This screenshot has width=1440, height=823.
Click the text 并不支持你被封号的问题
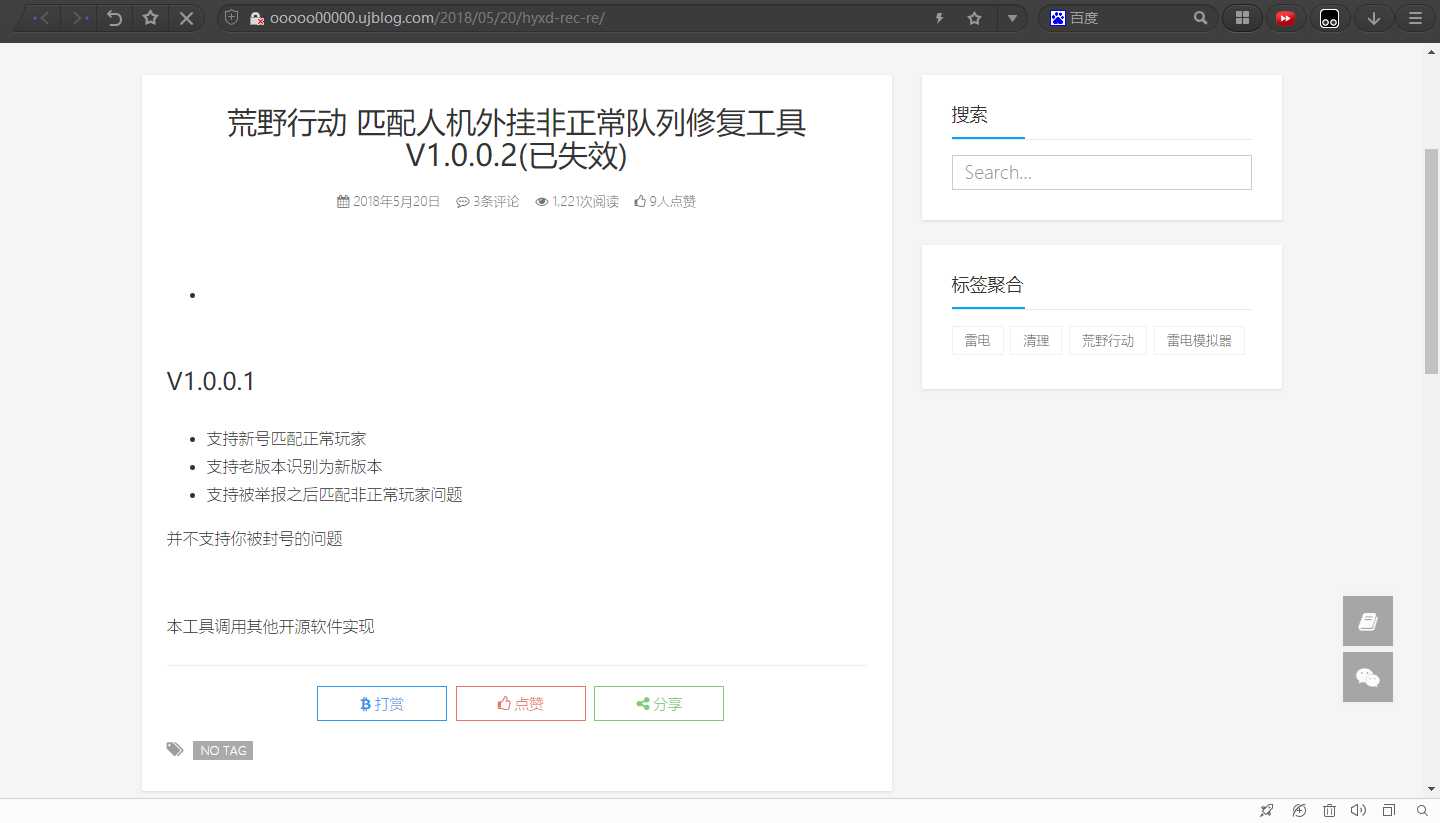(x=255, y=539)
